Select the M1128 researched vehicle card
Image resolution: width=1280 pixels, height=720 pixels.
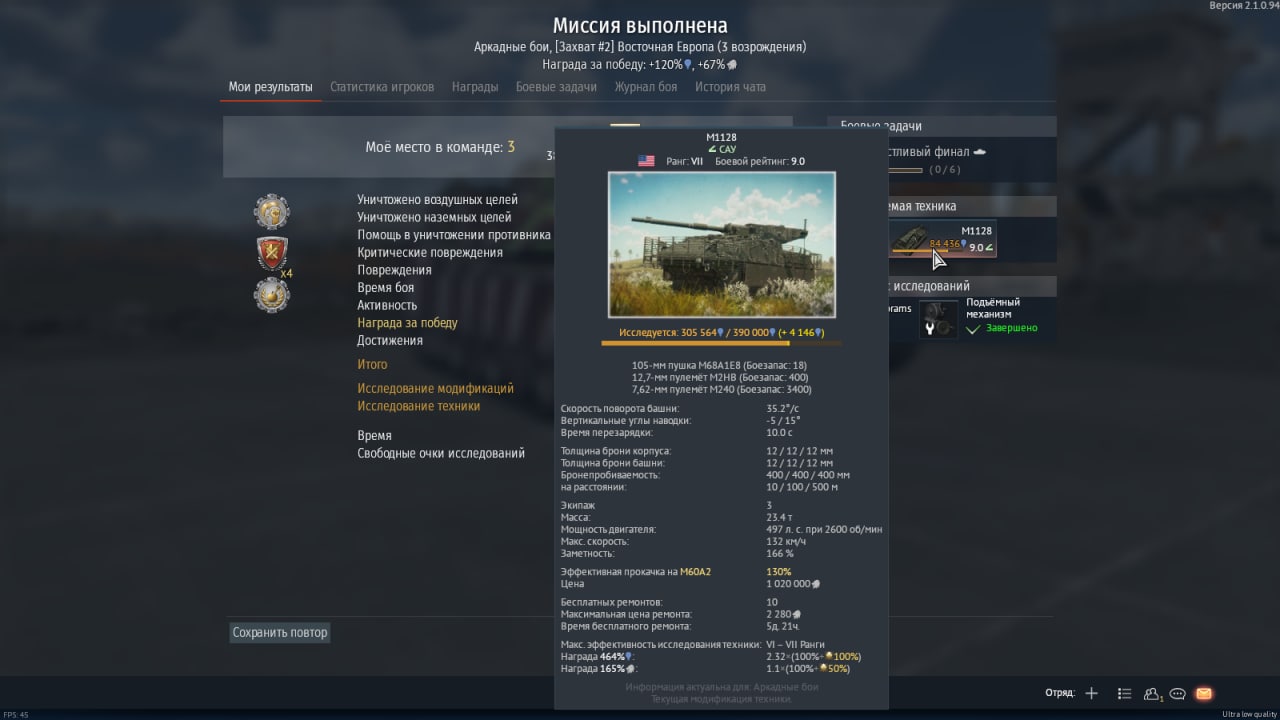pos(942,238)
